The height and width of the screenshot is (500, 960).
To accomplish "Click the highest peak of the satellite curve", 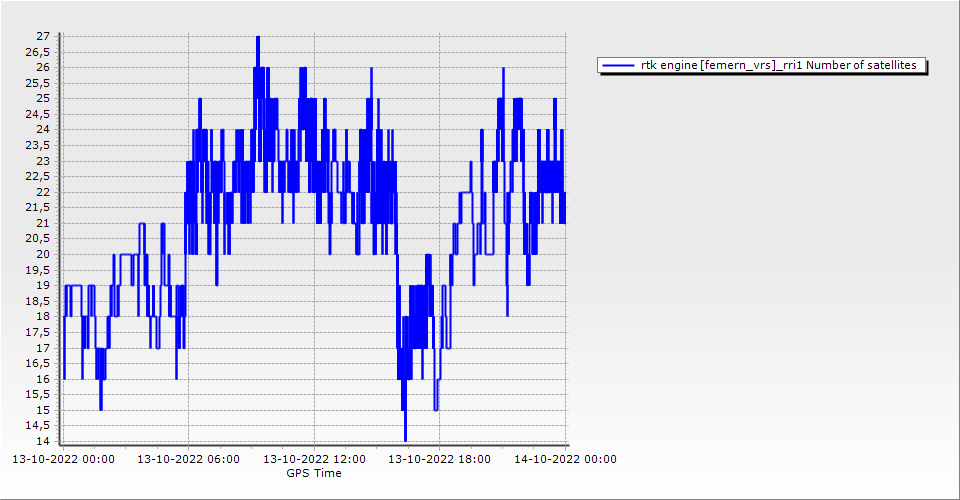I will [258, 38].
